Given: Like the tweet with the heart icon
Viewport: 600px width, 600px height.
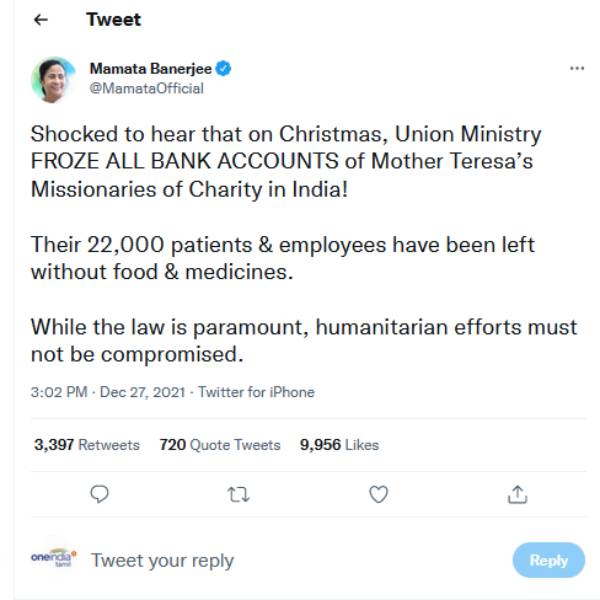Looking at the screenshot, I should coord(378,493).
